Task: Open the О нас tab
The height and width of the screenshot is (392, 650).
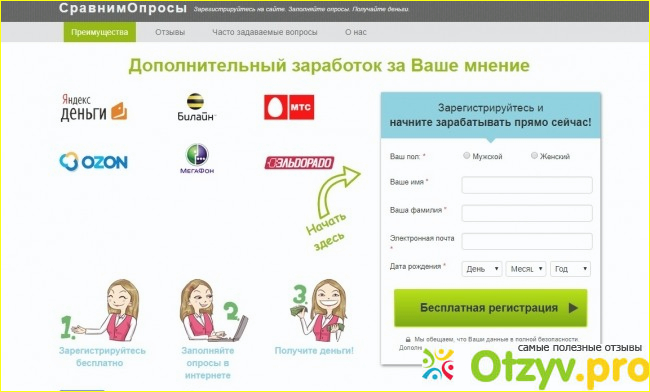Action: click(x=356, y=32)
